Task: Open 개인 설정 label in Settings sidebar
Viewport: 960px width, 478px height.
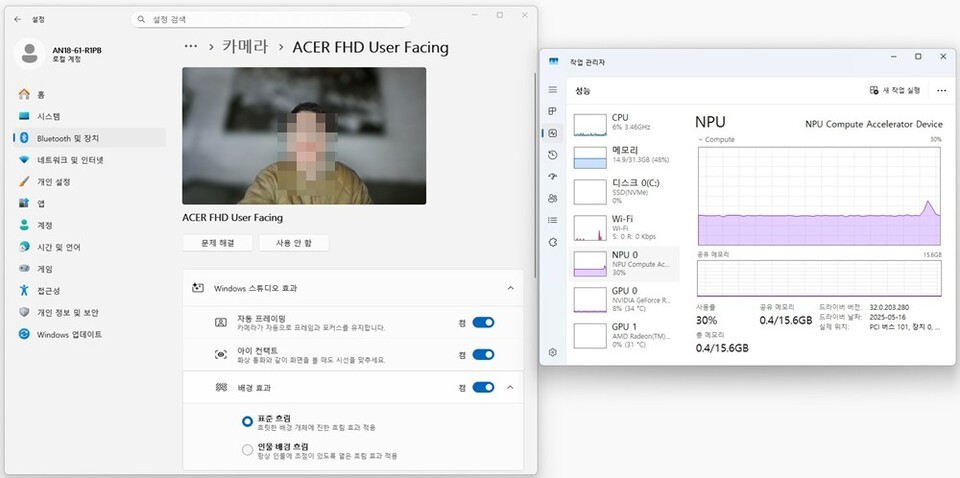Action: (54, 182)
